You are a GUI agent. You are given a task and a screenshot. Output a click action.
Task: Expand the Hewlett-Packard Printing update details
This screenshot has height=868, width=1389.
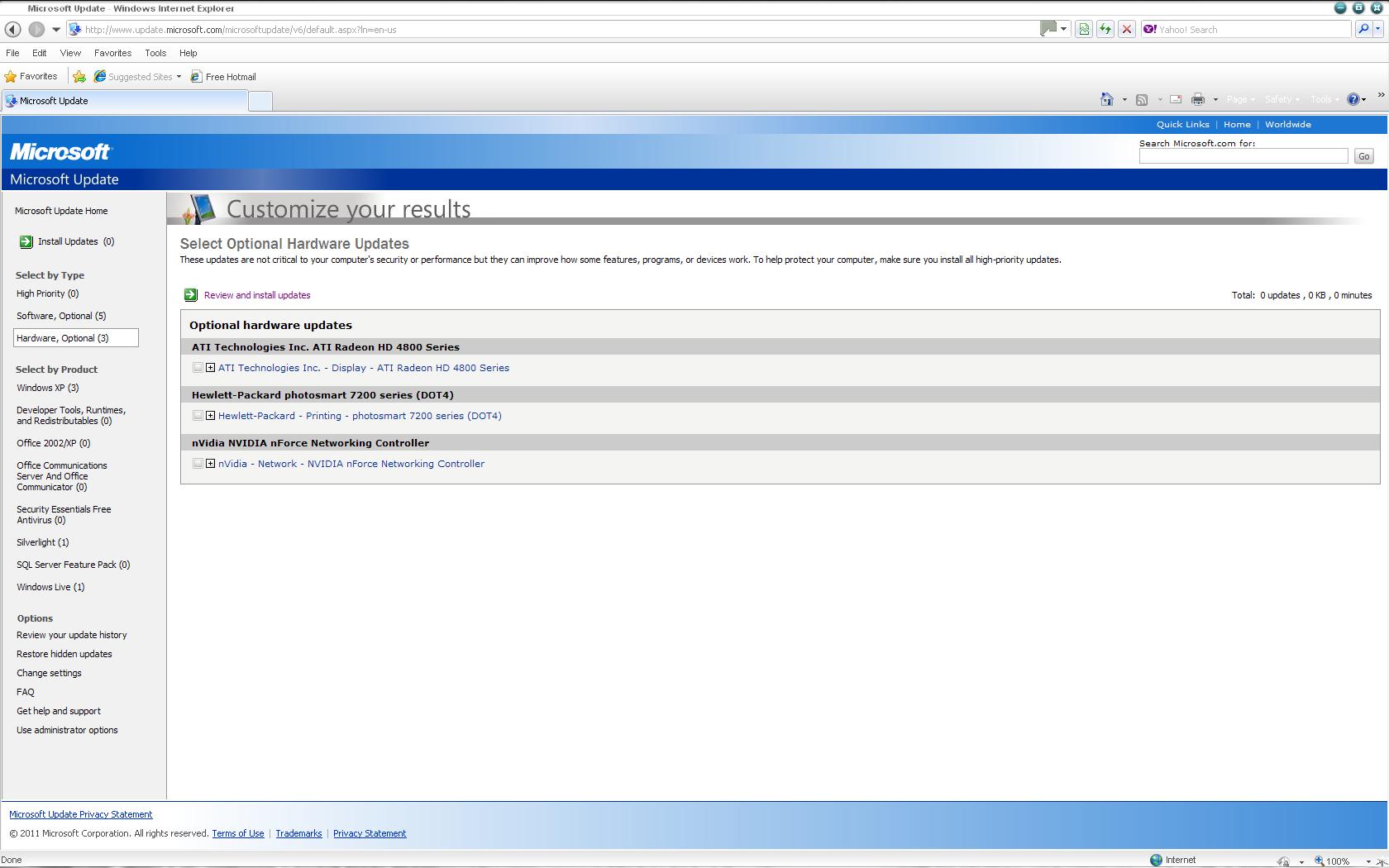[210, 416]
